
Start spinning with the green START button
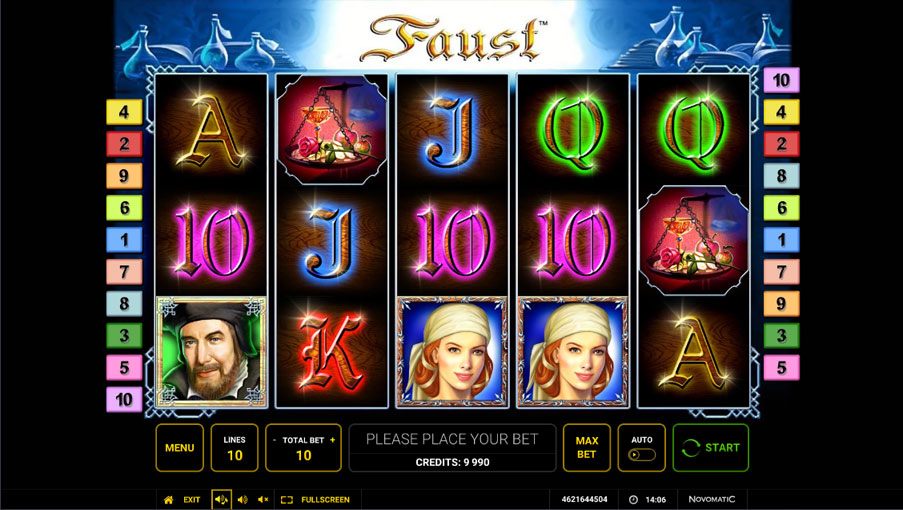click(x=711, y=447)
